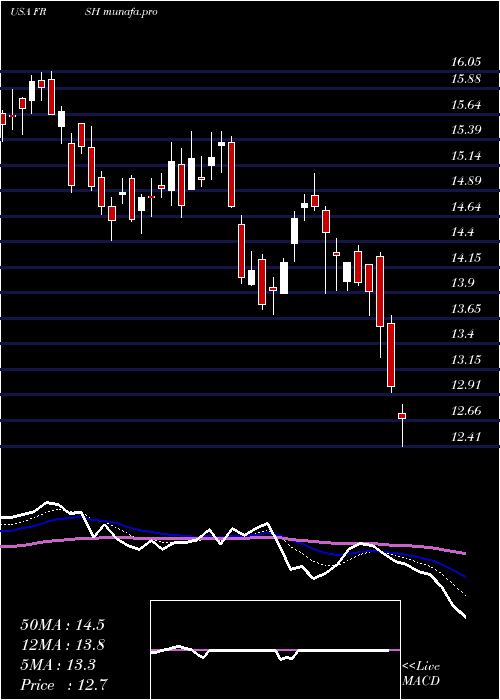Click the 14.89 price level label

(x=466, y=181)
